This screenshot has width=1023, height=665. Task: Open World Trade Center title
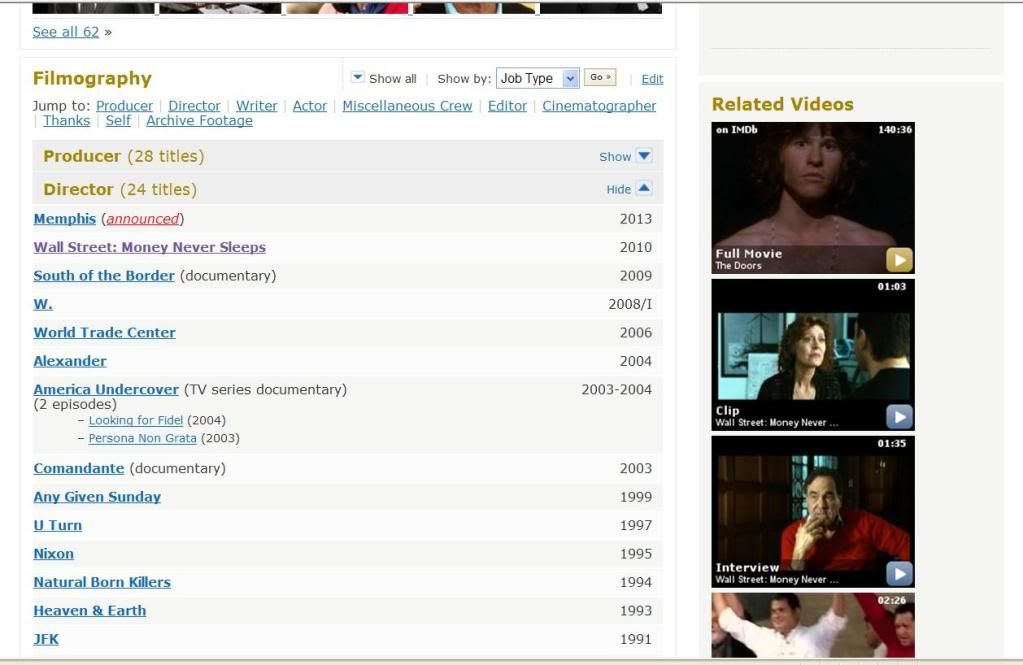(104, 333)
